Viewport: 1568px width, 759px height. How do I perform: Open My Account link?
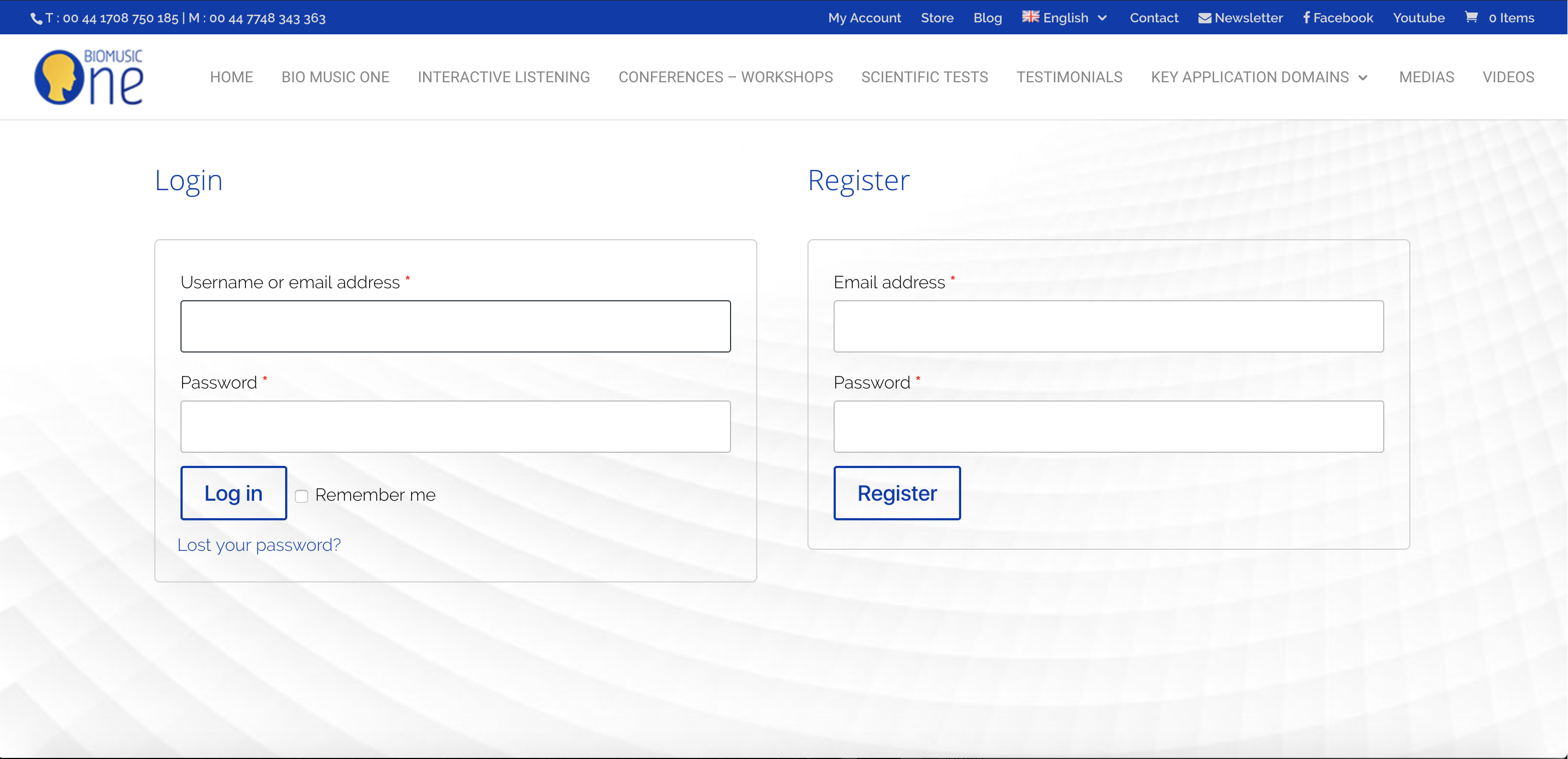point(864,17)
